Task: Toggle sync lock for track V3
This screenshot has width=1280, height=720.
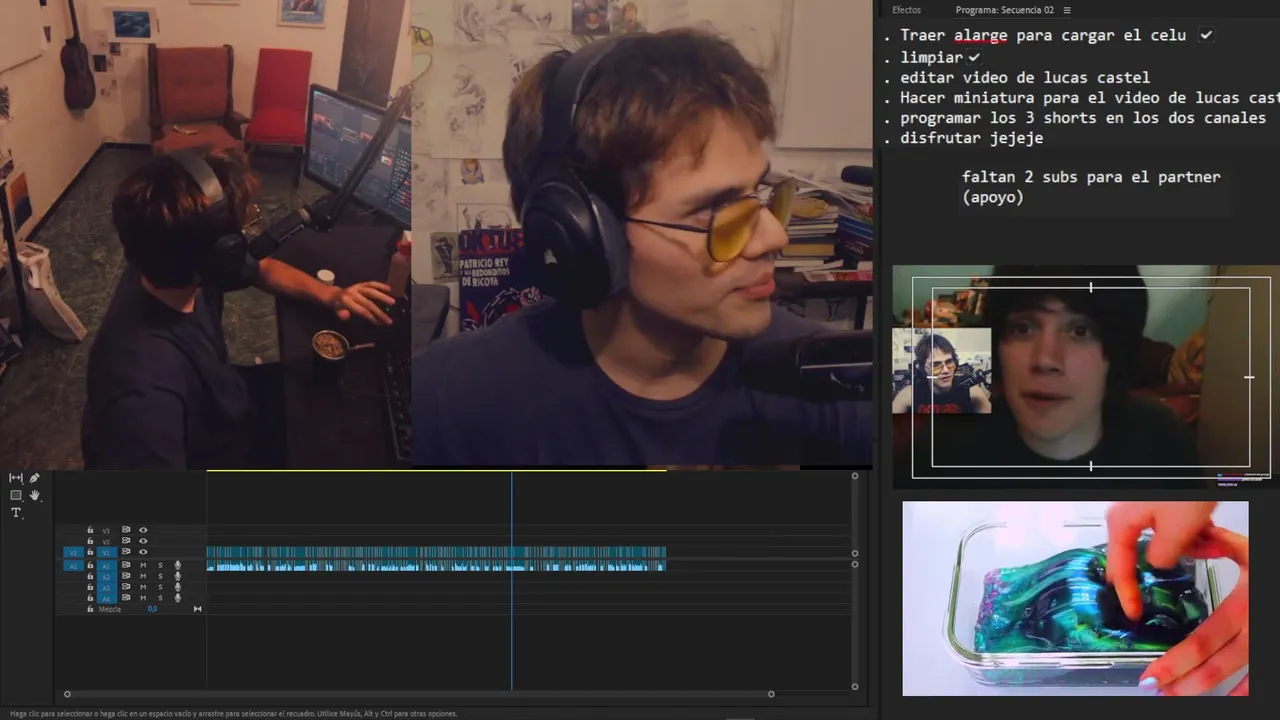Action: point(126,530)
